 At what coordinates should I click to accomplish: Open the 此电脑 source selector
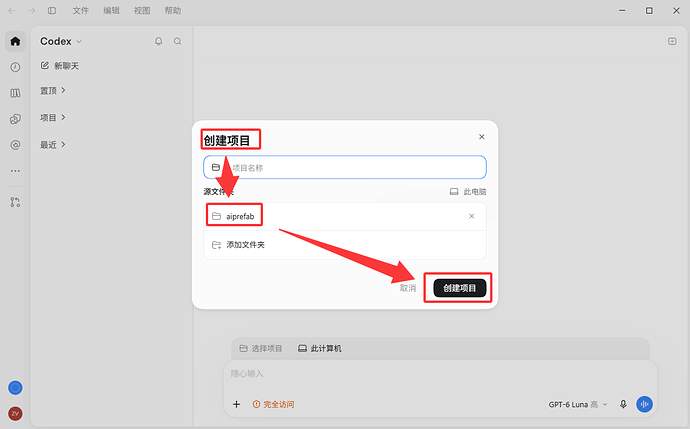468,192
